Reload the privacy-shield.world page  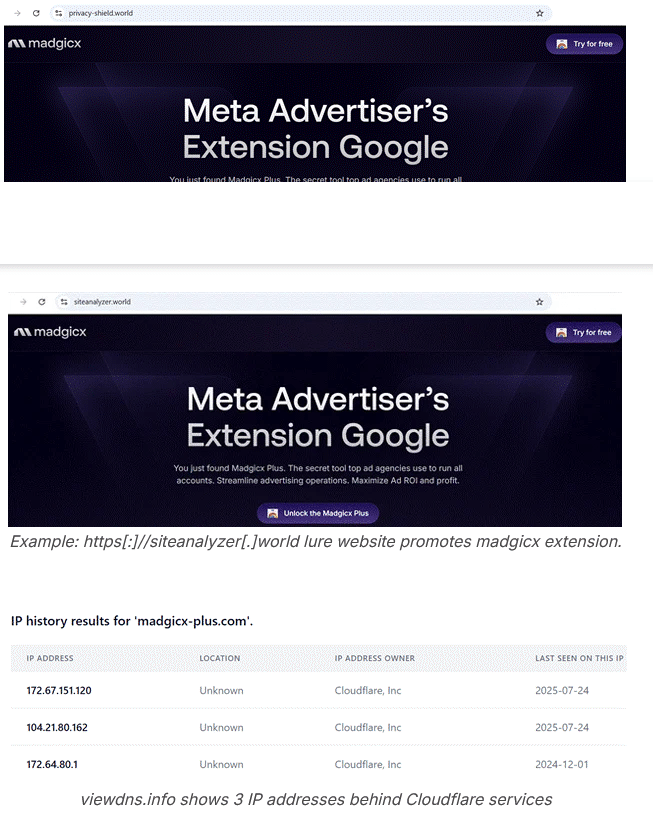click(x=37, y=13)
